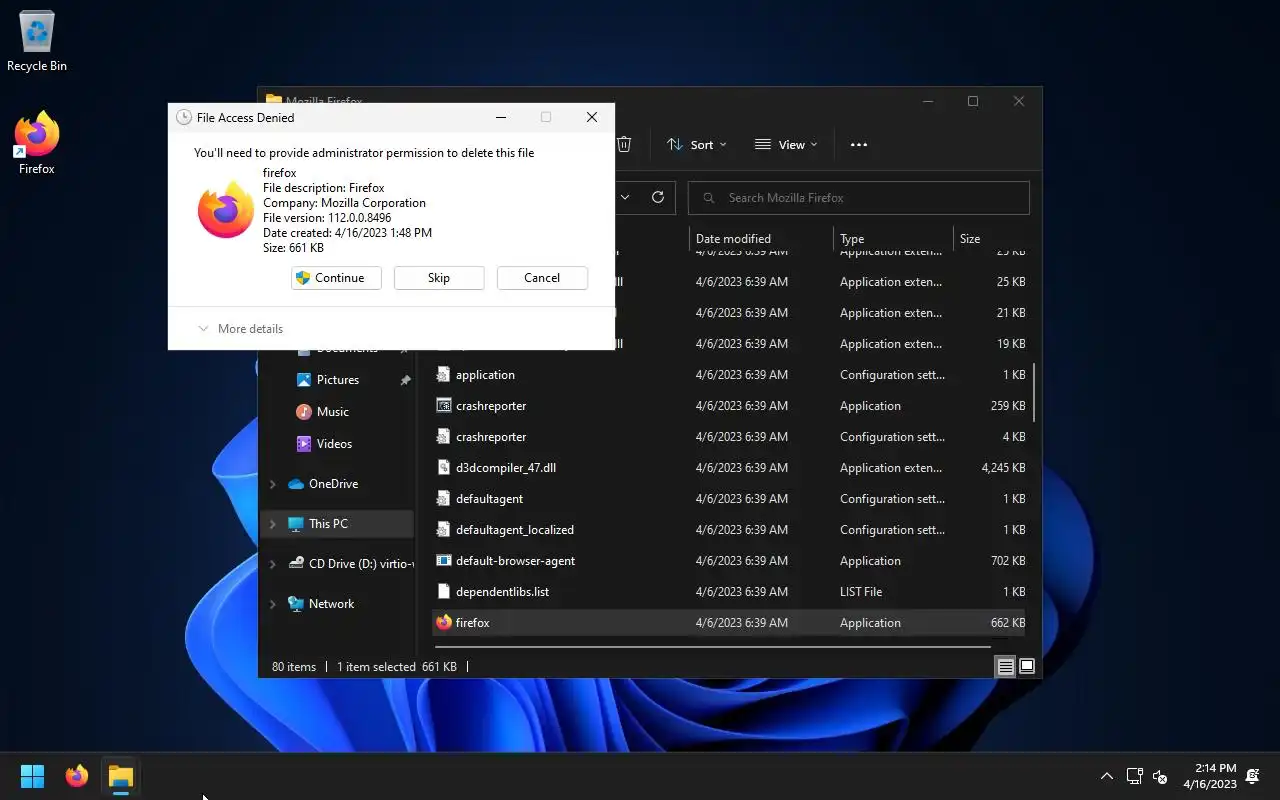This screenshot has width=1280, height=800.
Task: Click the Pictures folder icon in sidebar
Action: click(x=304, y=380)
